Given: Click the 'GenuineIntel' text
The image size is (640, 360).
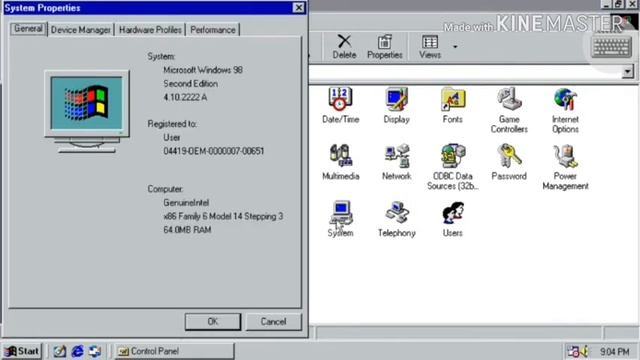Looking at the screenshot, I should (186, 202).
